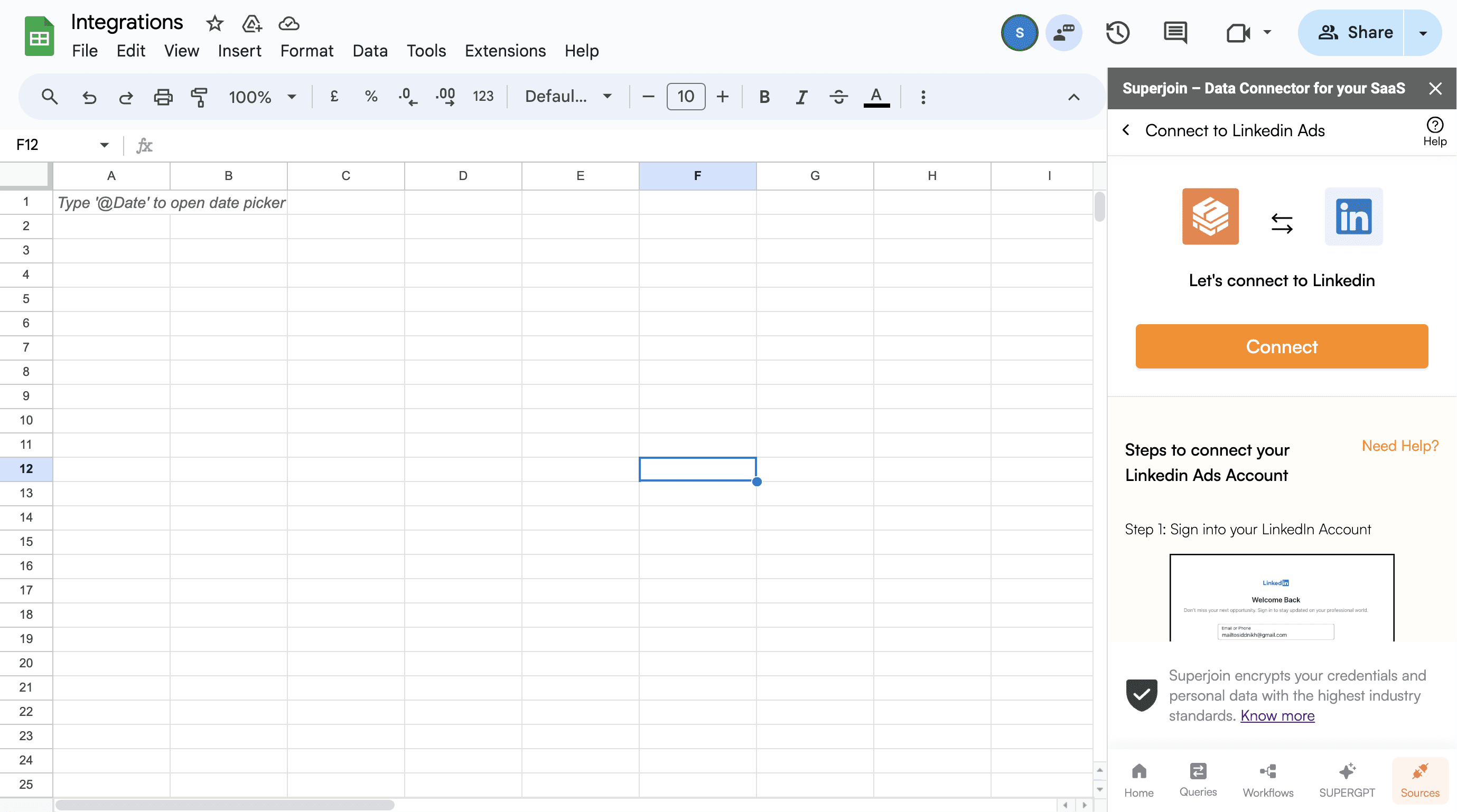Open the Tools menu
The width and height of the screenshot is (1457, 812).
426,51
